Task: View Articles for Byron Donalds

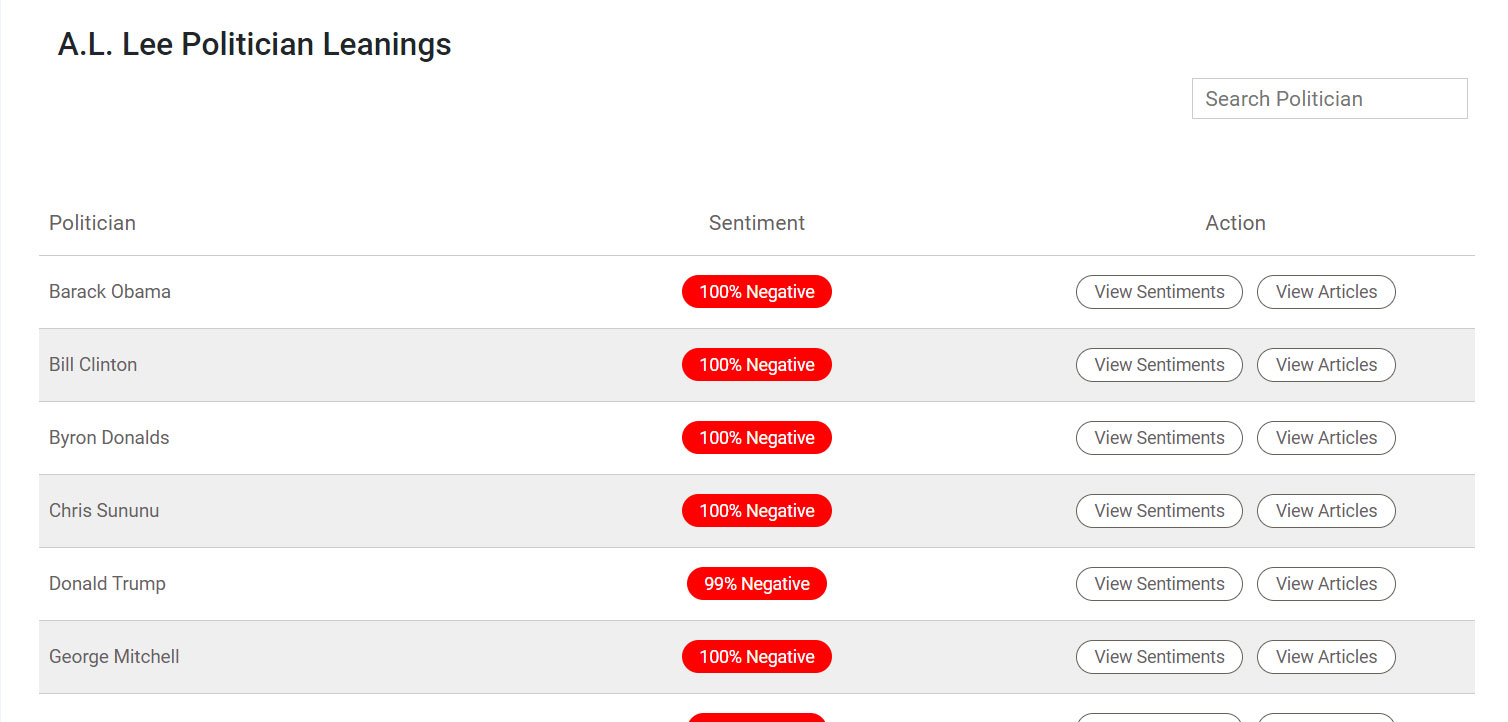Action: tap(1326, 437)
